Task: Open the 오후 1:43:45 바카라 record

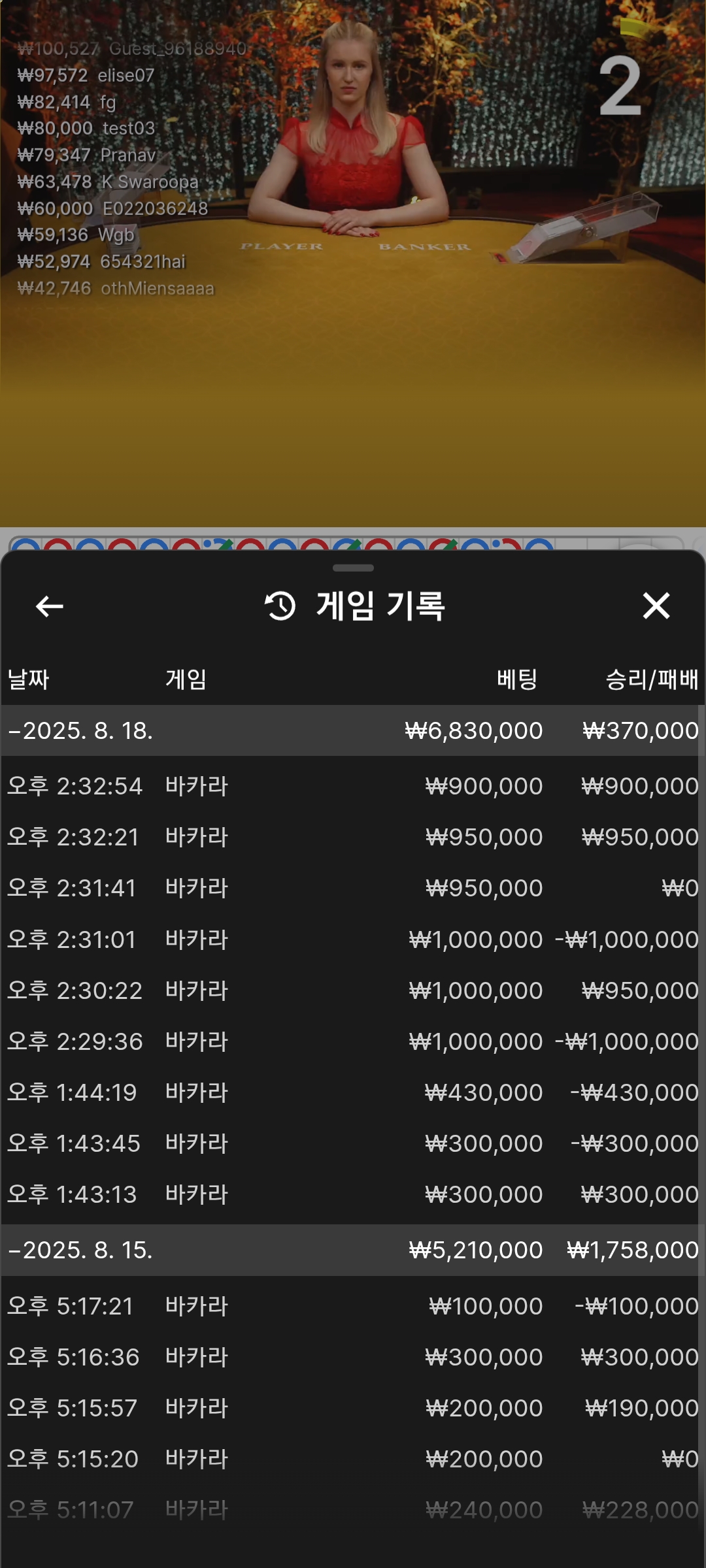Action: point(353,1143)
